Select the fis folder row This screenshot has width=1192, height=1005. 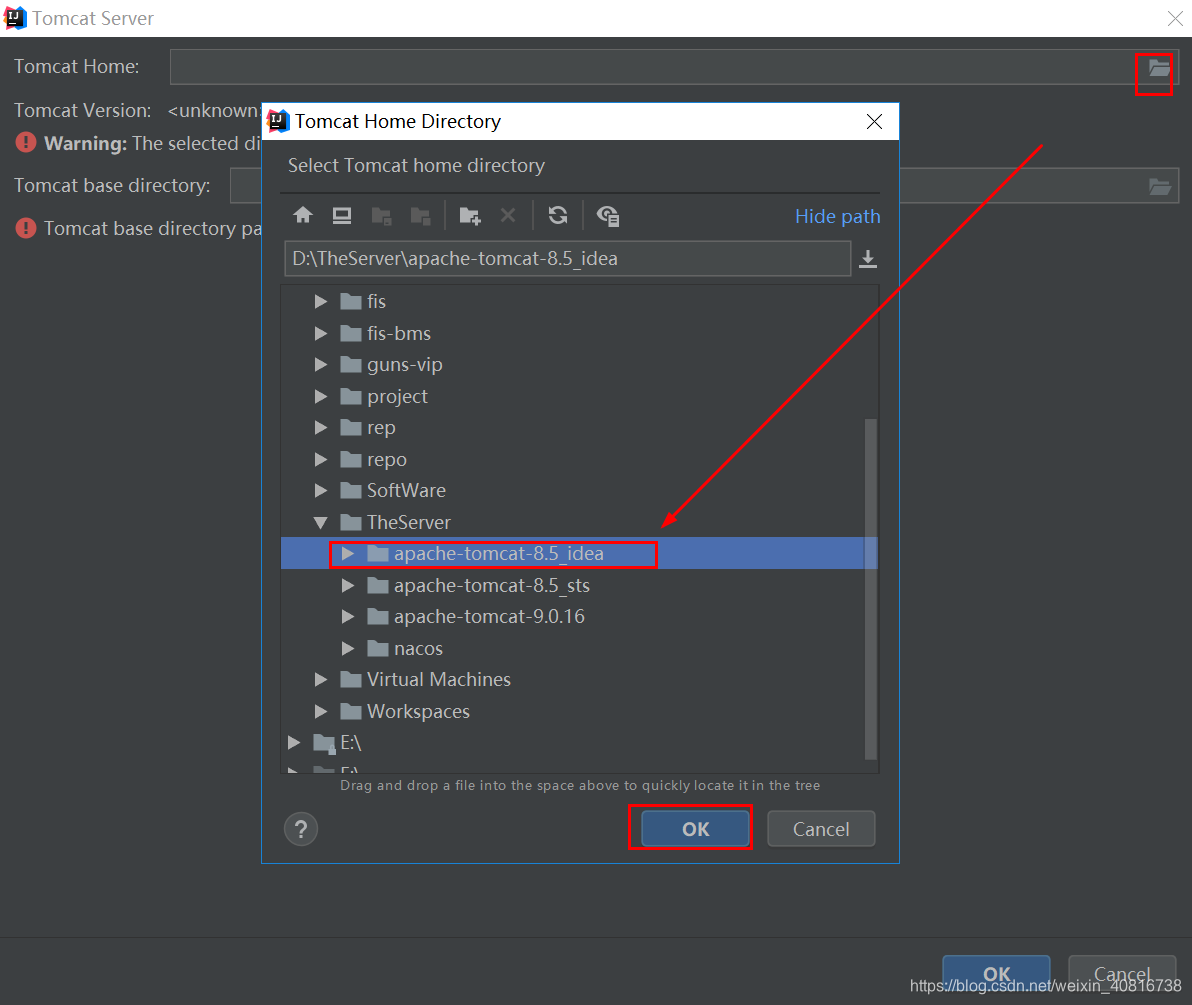pyautogui.click(x=579, y=302)
